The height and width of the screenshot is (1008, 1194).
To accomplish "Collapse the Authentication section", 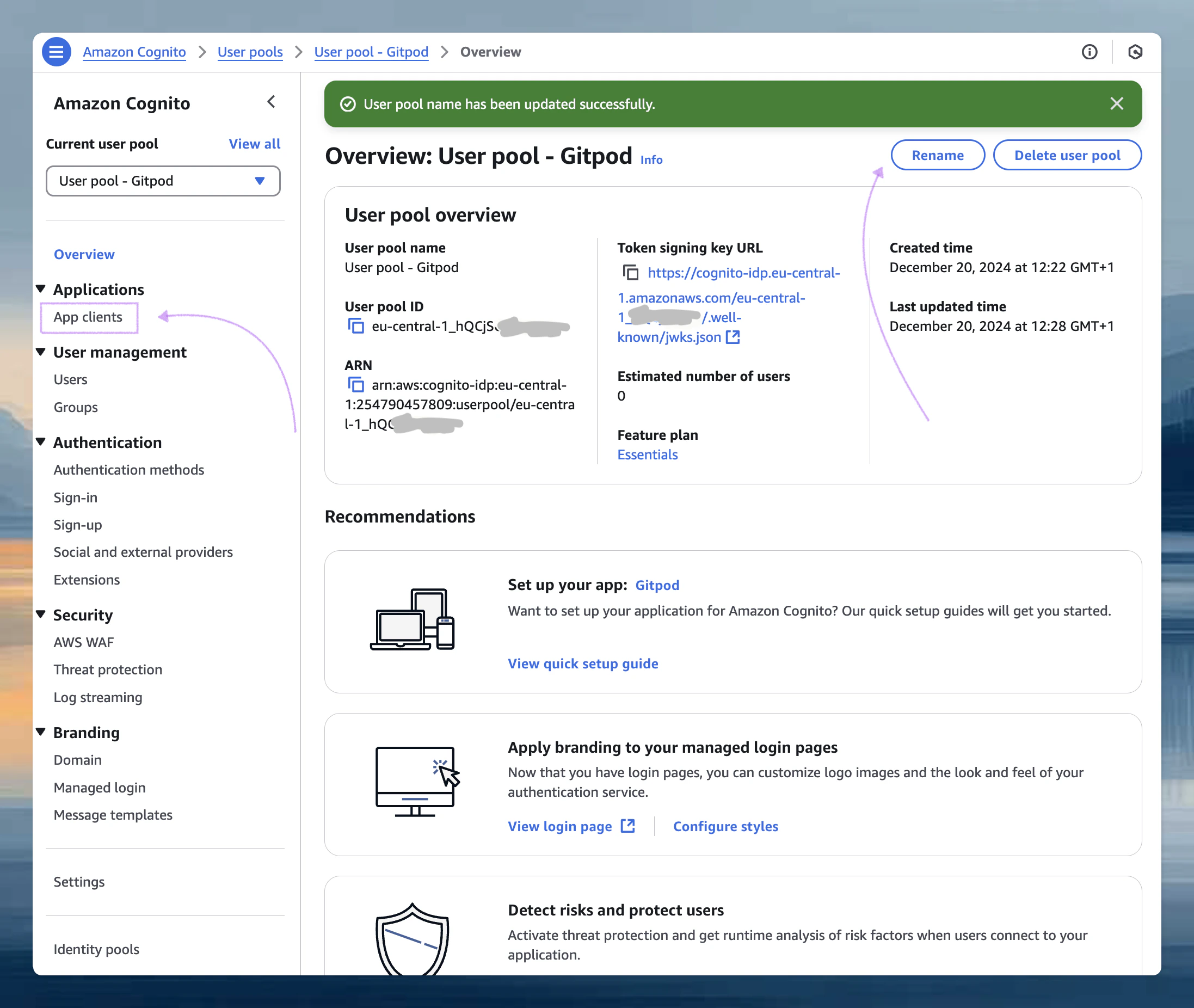I will tap(41, 441).
